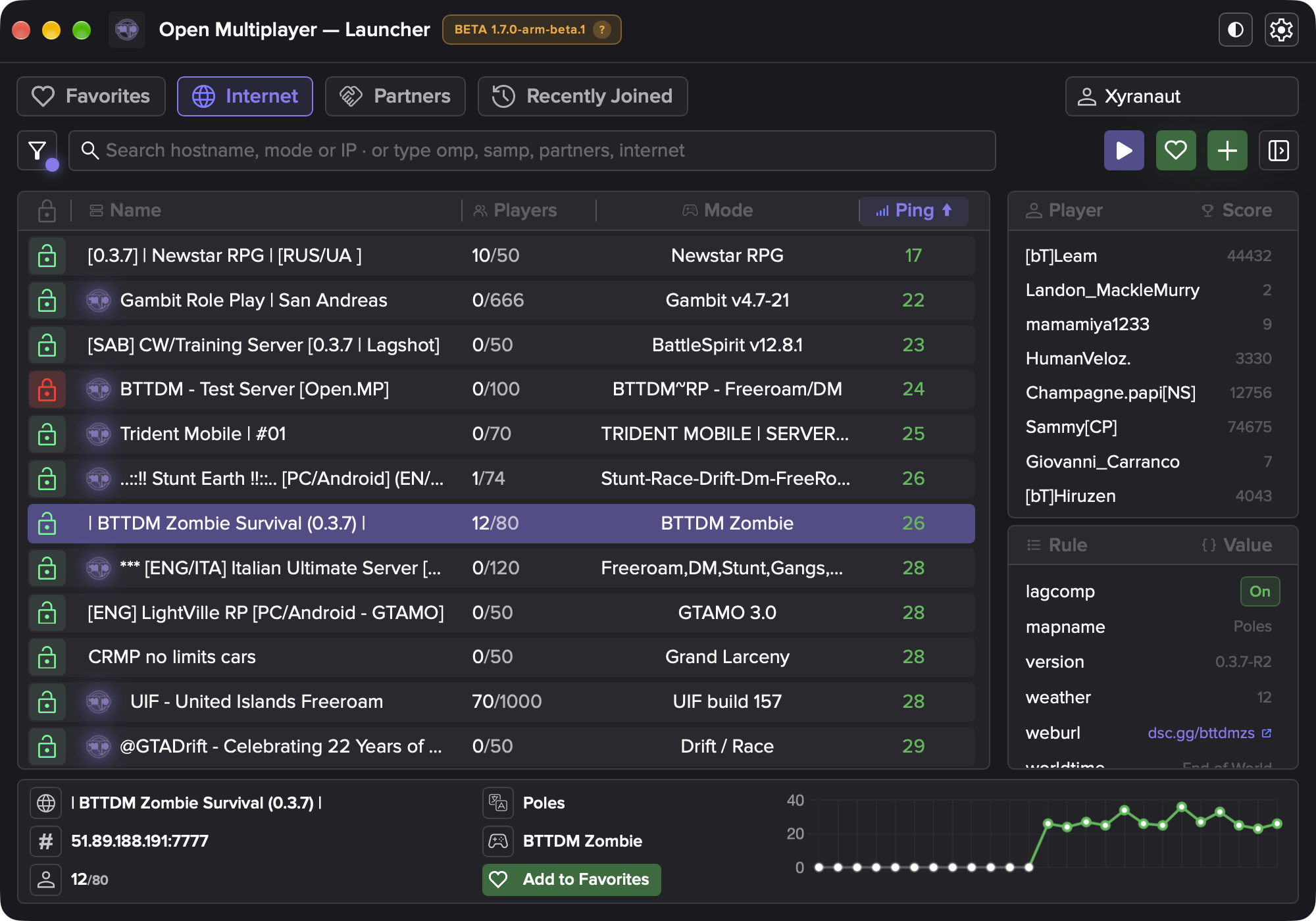1316x921 pixels.
Task: Click the beta version help question mark
Action: click(x=601, y=30)
